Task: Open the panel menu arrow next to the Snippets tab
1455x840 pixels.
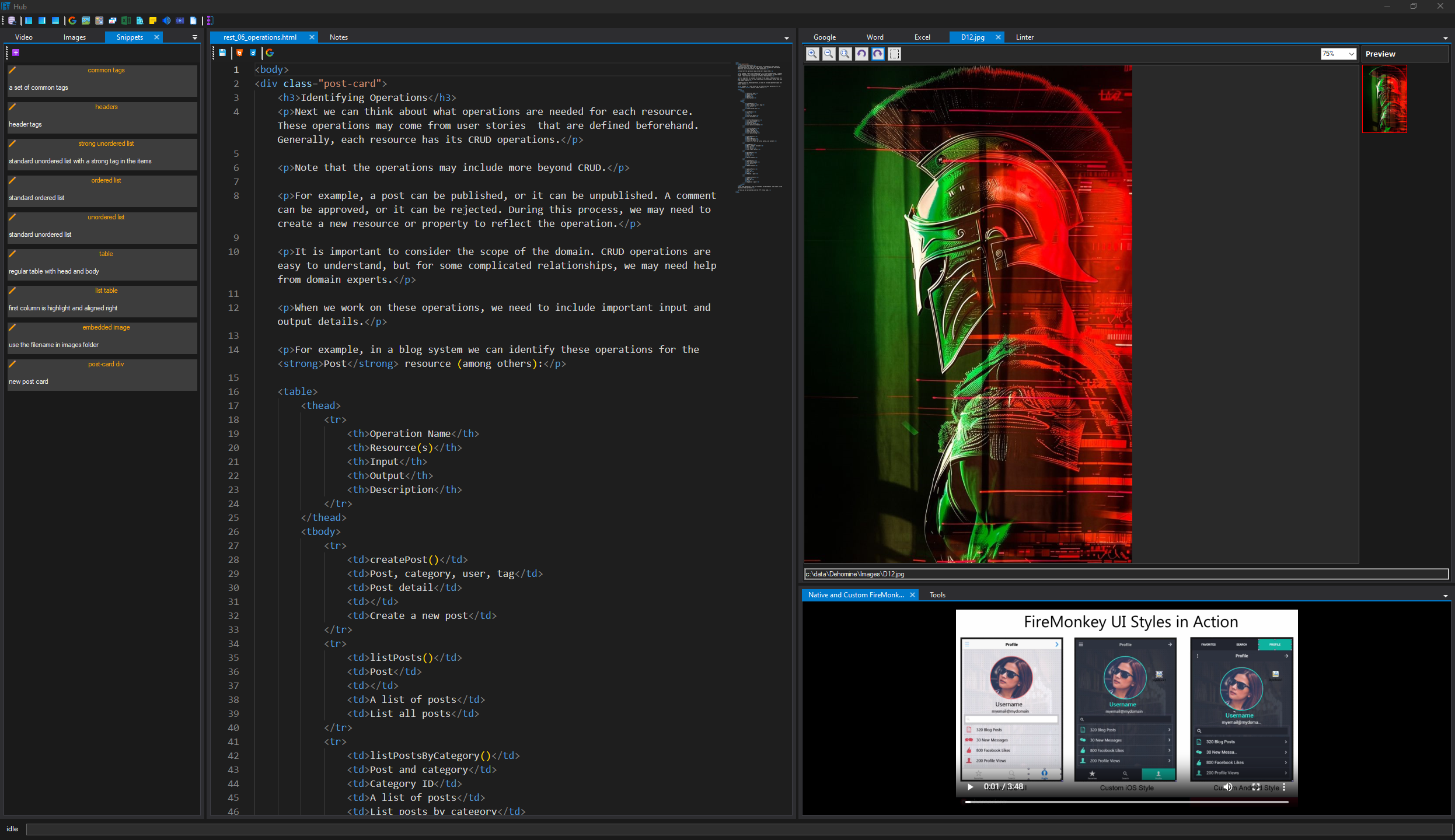Action: point(195,37)
